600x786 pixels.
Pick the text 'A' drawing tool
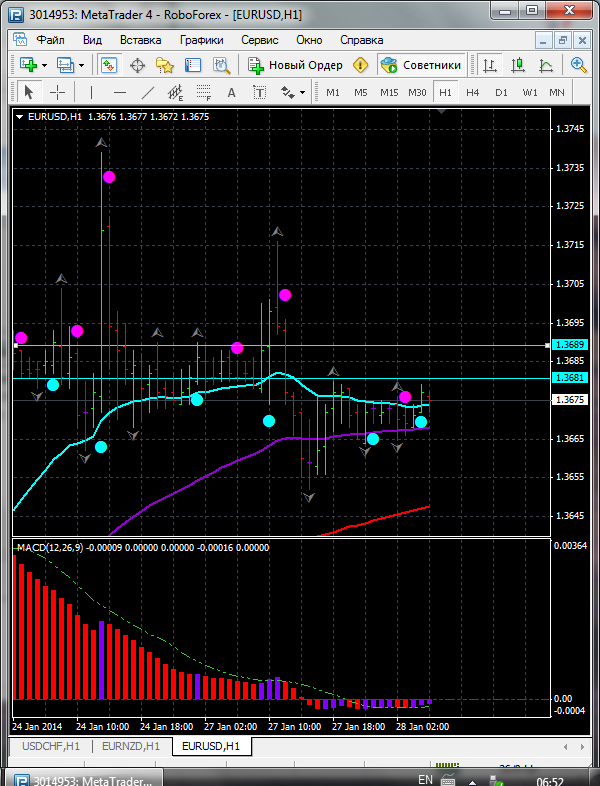[232, 92]
